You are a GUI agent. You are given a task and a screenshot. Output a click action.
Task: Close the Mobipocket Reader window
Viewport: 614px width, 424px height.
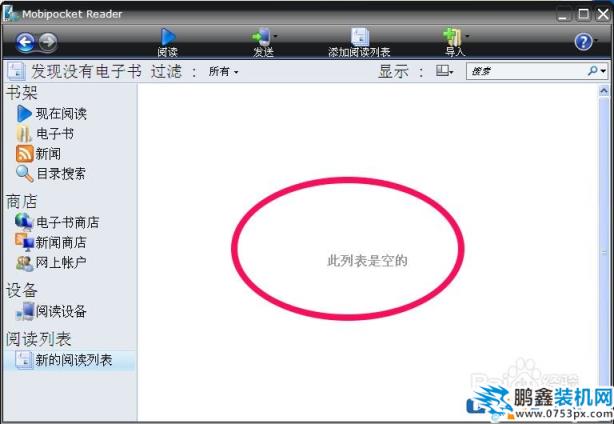pyautogui.click(x=603, y=14)
